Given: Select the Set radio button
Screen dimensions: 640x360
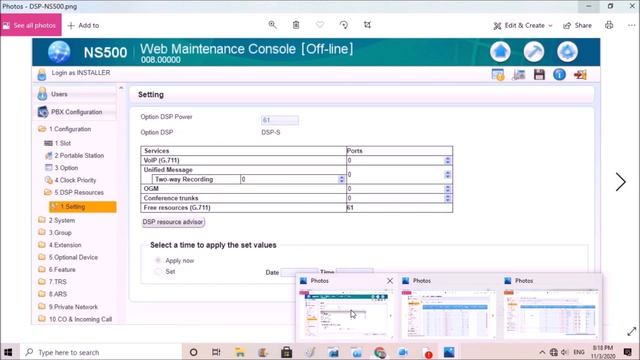Looking at the screenshot, I should 158,271.
